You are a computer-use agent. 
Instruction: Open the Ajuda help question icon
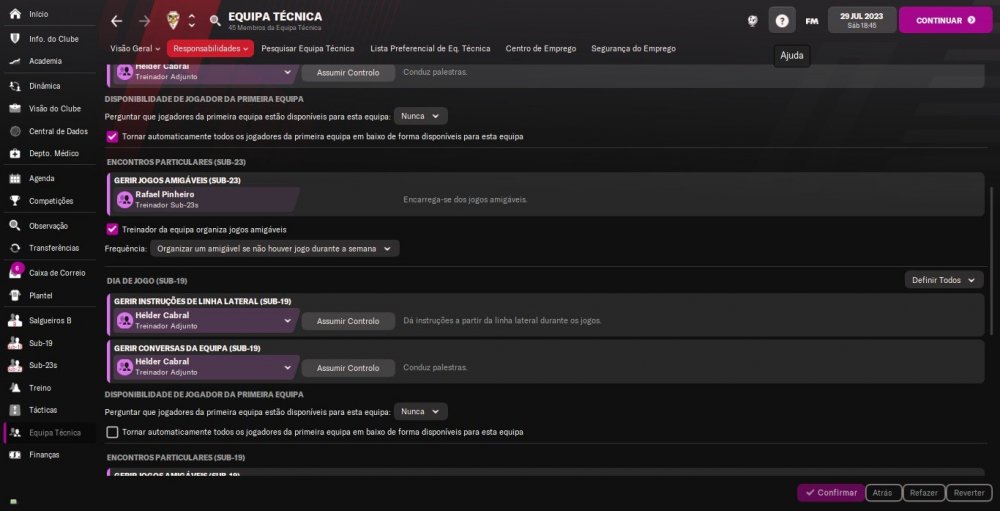click(782, 20)
